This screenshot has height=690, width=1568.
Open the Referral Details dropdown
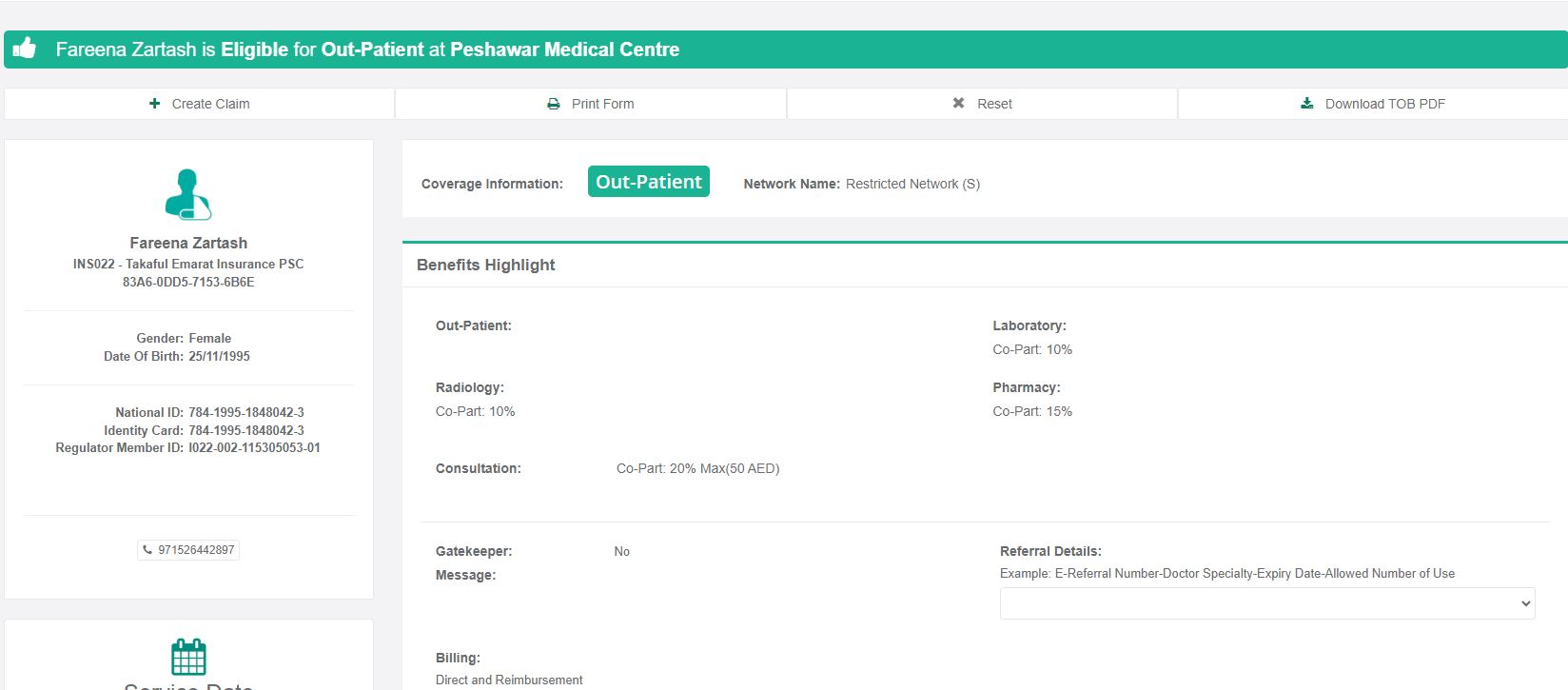coord(1266,603)
